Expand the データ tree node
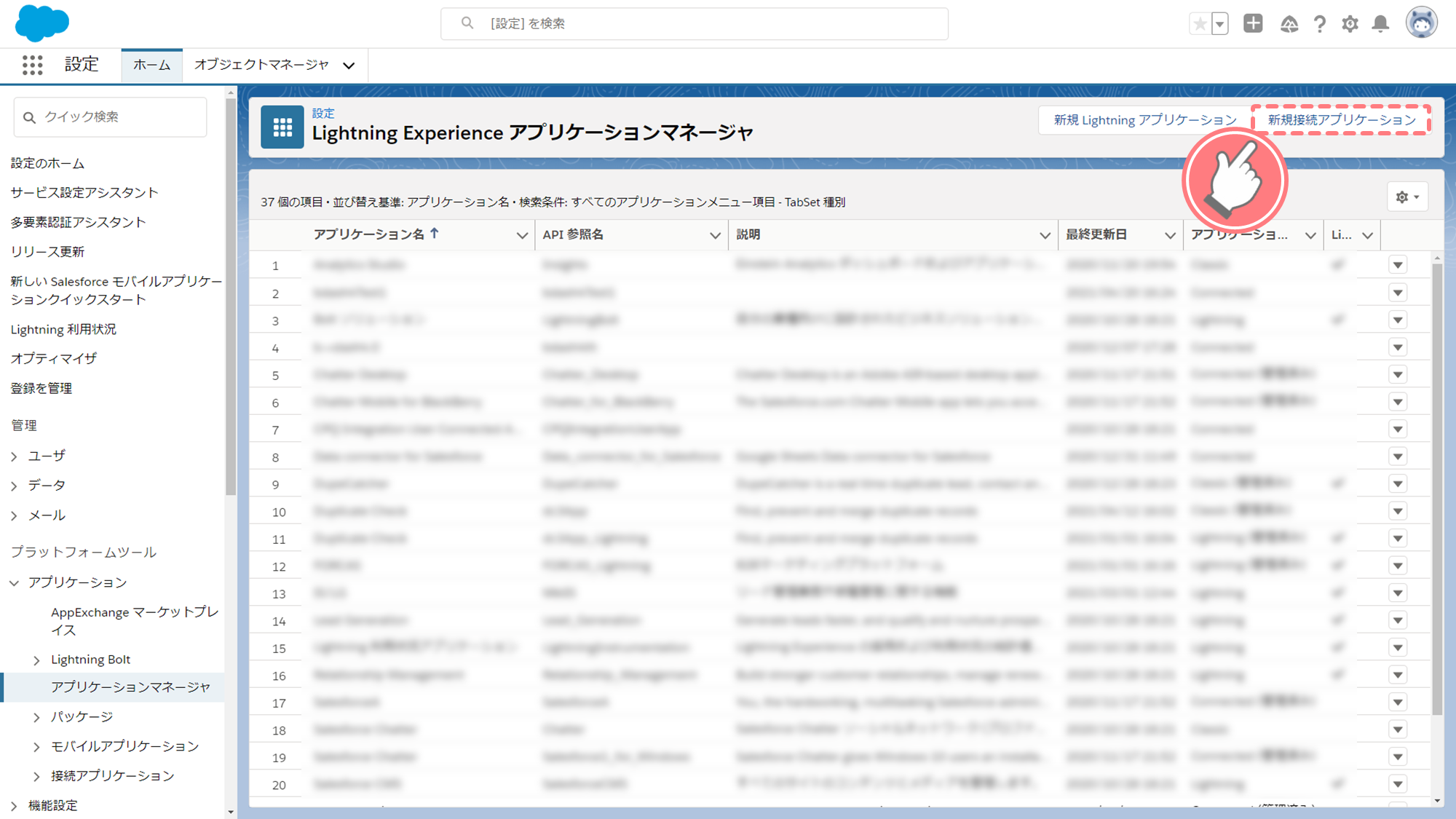 tap(15, 486)
